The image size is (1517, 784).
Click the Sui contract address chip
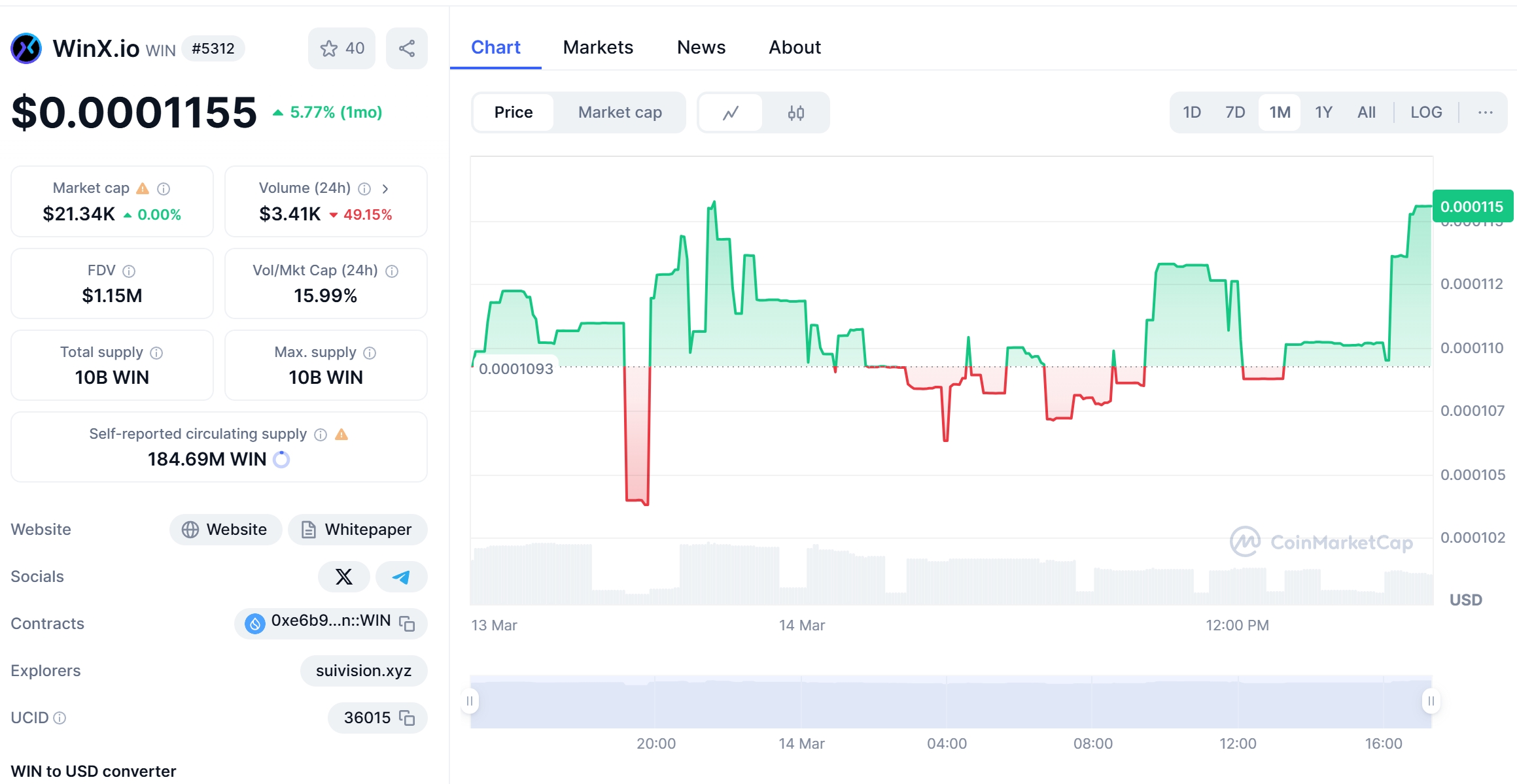point(331,623)
